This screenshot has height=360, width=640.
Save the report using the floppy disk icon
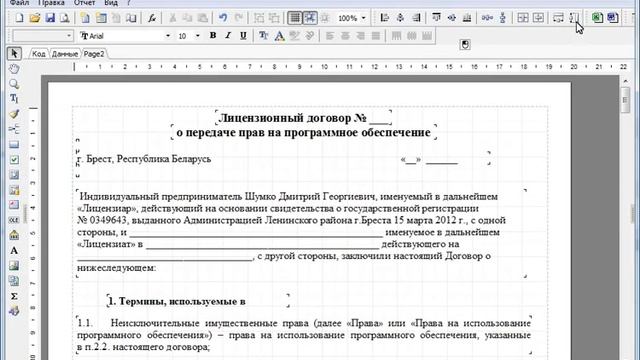coord(50,18)
